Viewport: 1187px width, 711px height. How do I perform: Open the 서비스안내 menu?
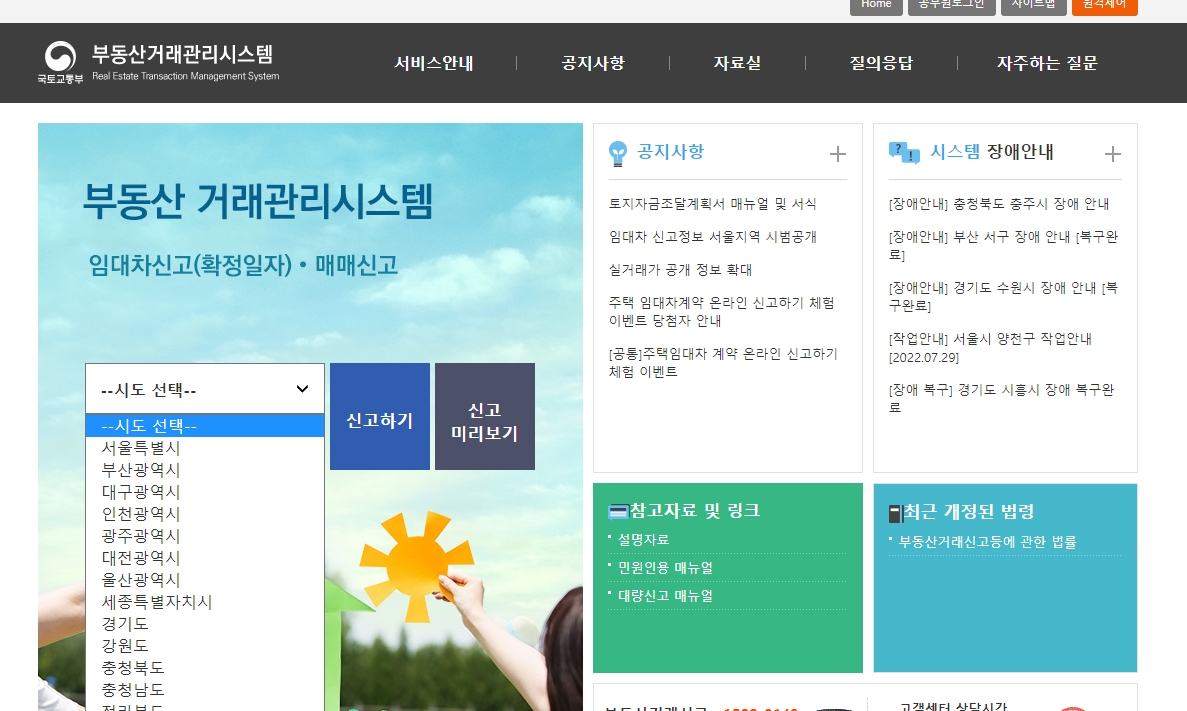click(x=434, y=63)
